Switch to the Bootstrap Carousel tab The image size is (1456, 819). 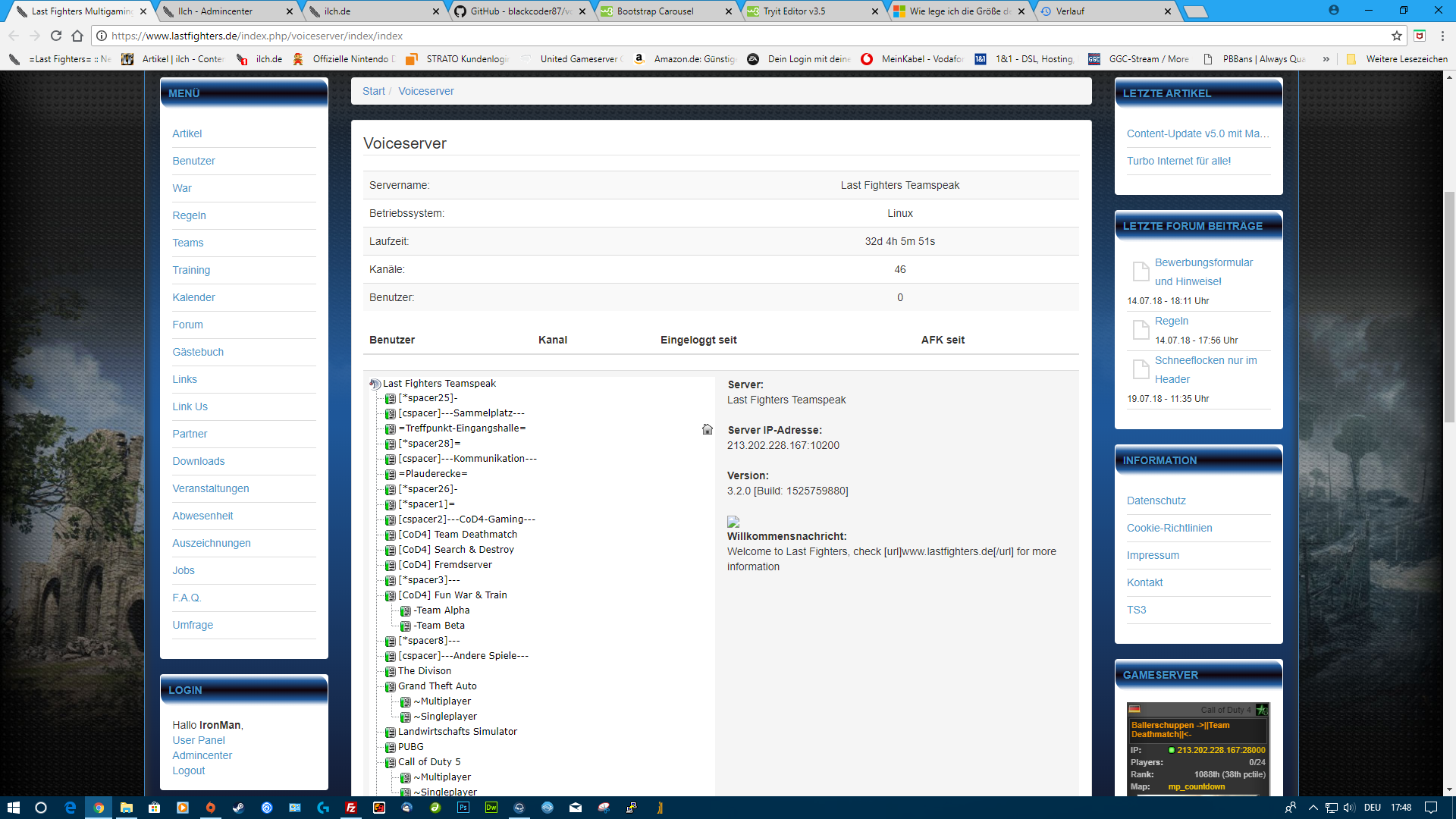[x=666, y=11]
